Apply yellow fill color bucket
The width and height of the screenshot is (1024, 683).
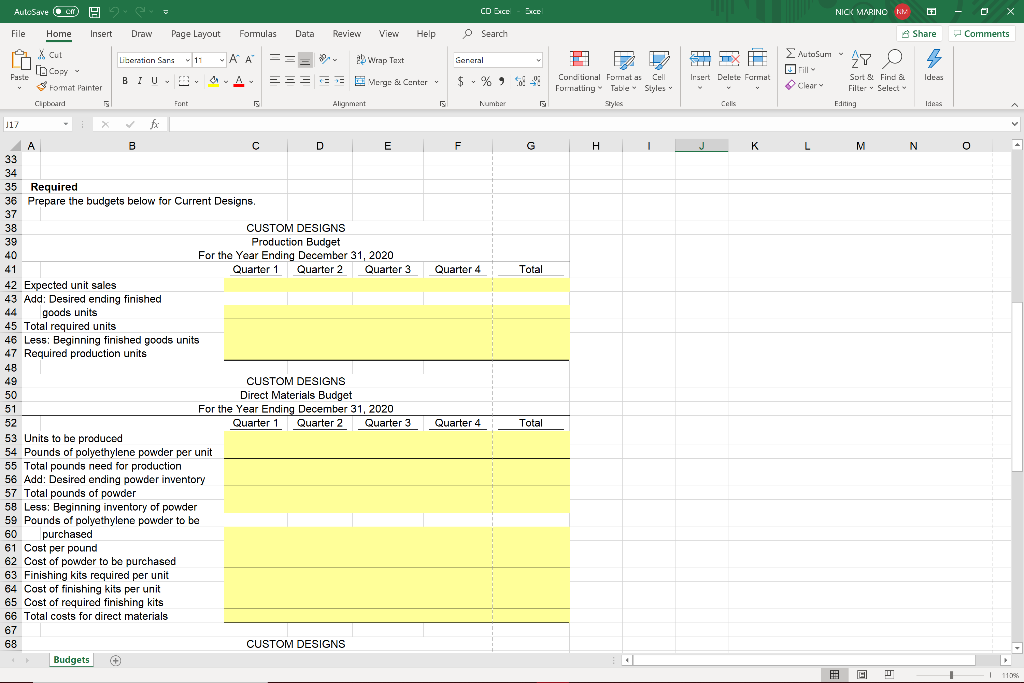tap(214, 82)
